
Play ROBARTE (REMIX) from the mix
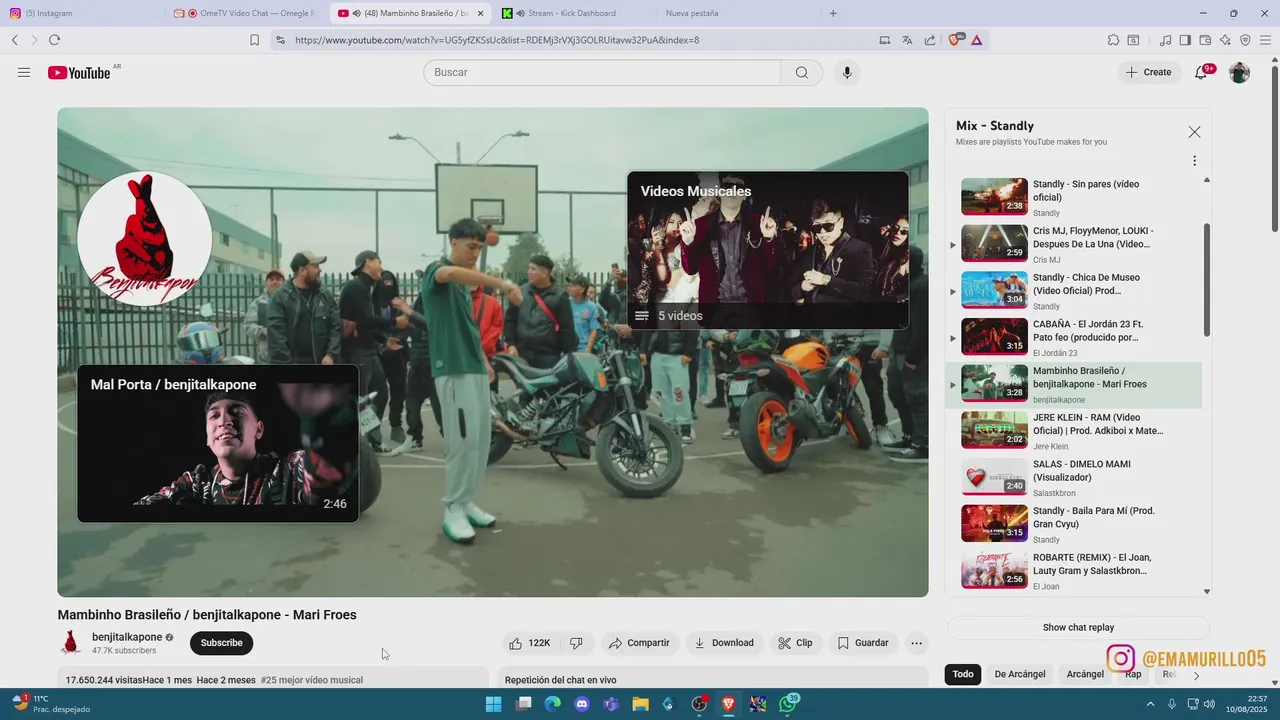tap(1074, 571)
